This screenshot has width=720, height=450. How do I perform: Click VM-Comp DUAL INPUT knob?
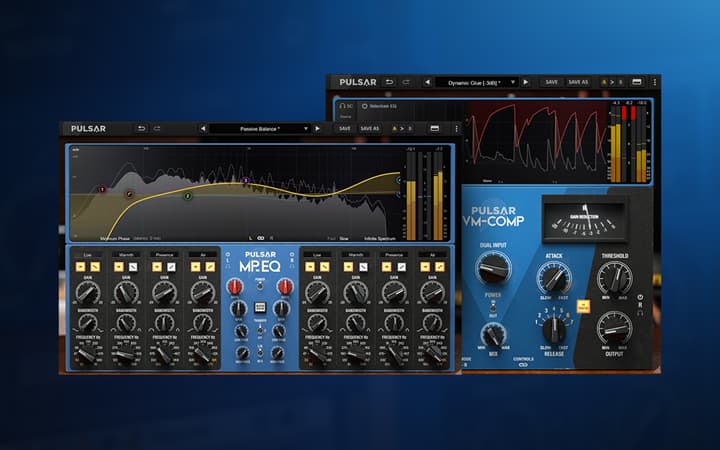[493, 268]
